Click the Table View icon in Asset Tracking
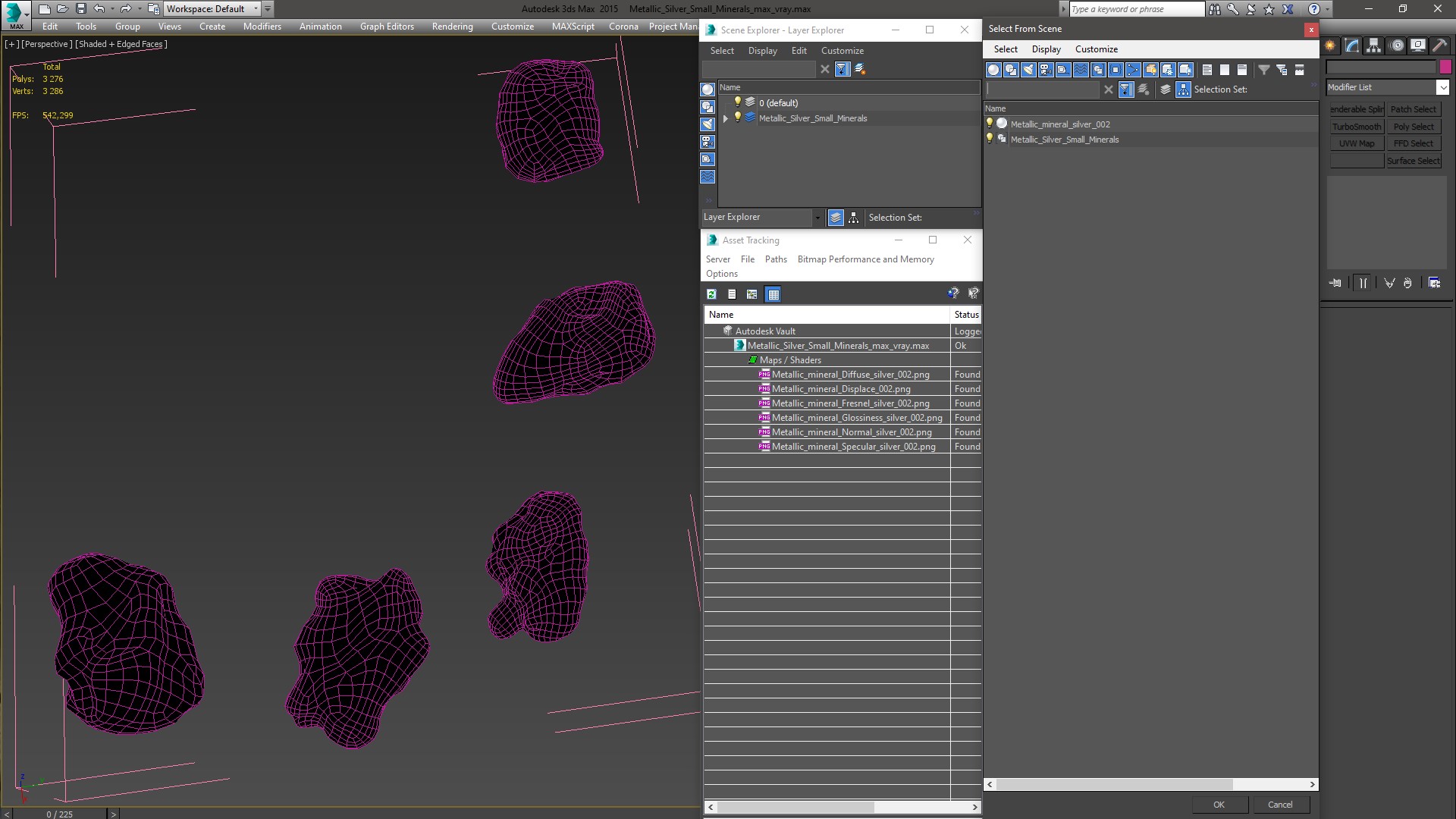The height and width of the screenshot is (819, 1456). (x=773, y=294)
